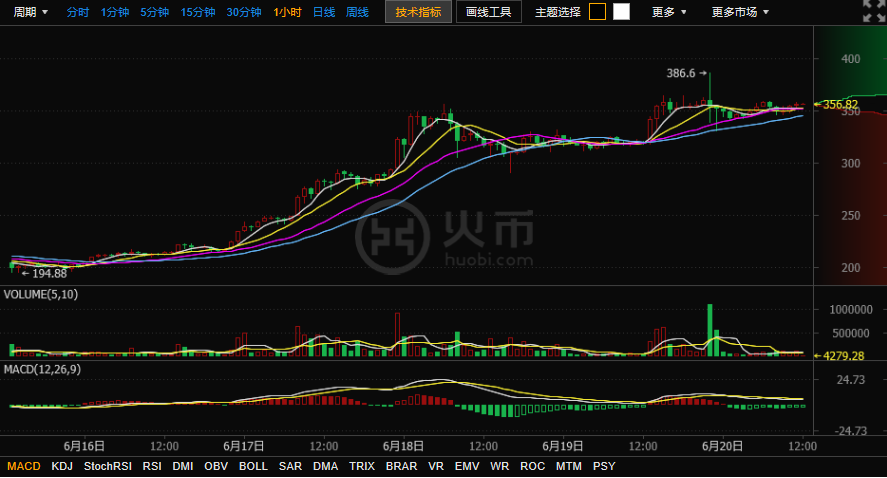Select the 15分钟 interval

(x=197, y=12)
